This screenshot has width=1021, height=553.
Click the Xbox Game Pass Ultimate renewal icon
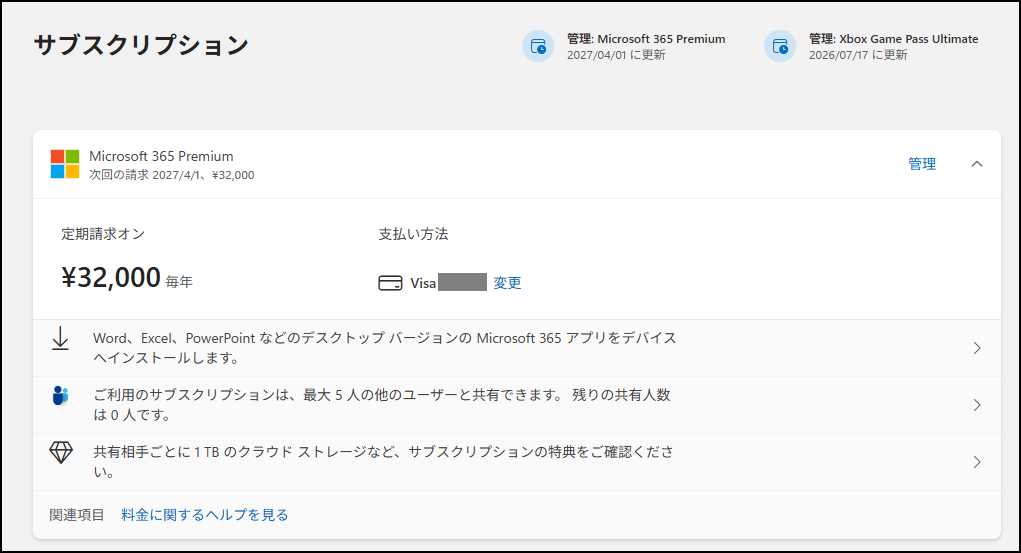point(779,46)
